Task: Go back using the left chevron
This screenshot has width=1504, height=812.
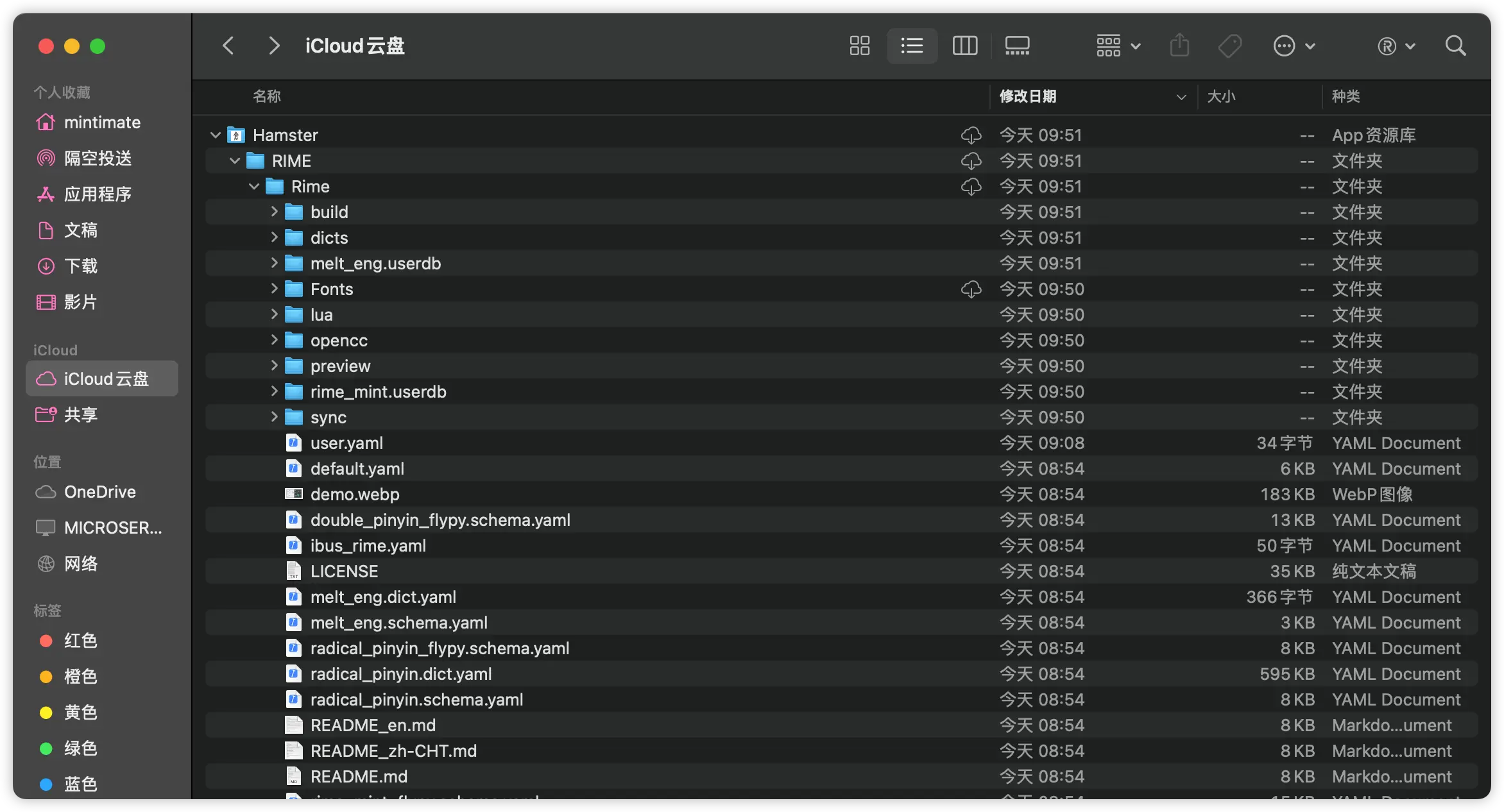Action: click(228, 46)
